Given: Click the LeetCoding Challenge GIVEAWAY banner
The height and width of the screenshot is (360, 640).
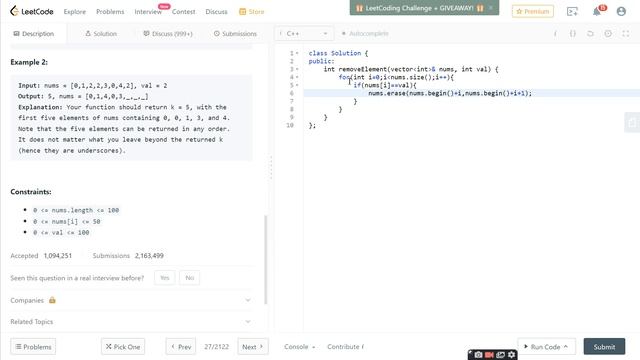Looking at the screenshot, I should coord(420,8).
